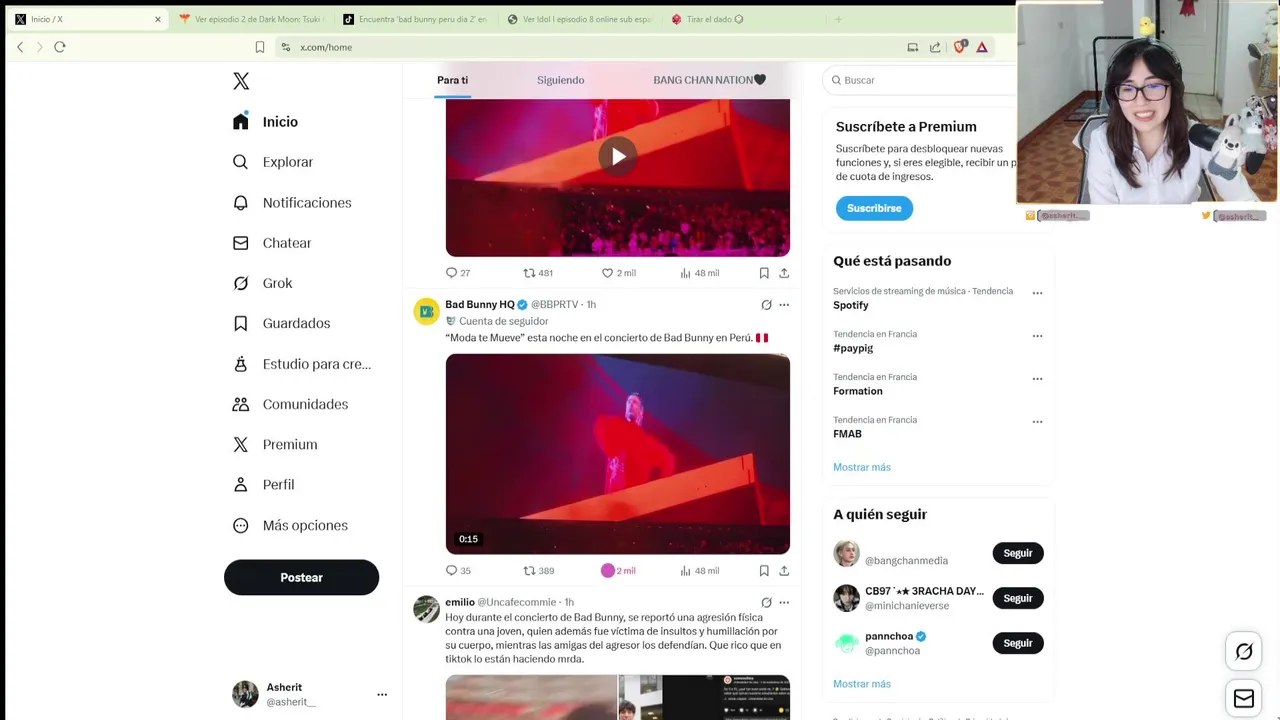Image resolution: width=1280 pixels, height=720 pixels.
Task: Repost Bad Bunny HQ post with 389 reposts
Action: click(538, 571)
